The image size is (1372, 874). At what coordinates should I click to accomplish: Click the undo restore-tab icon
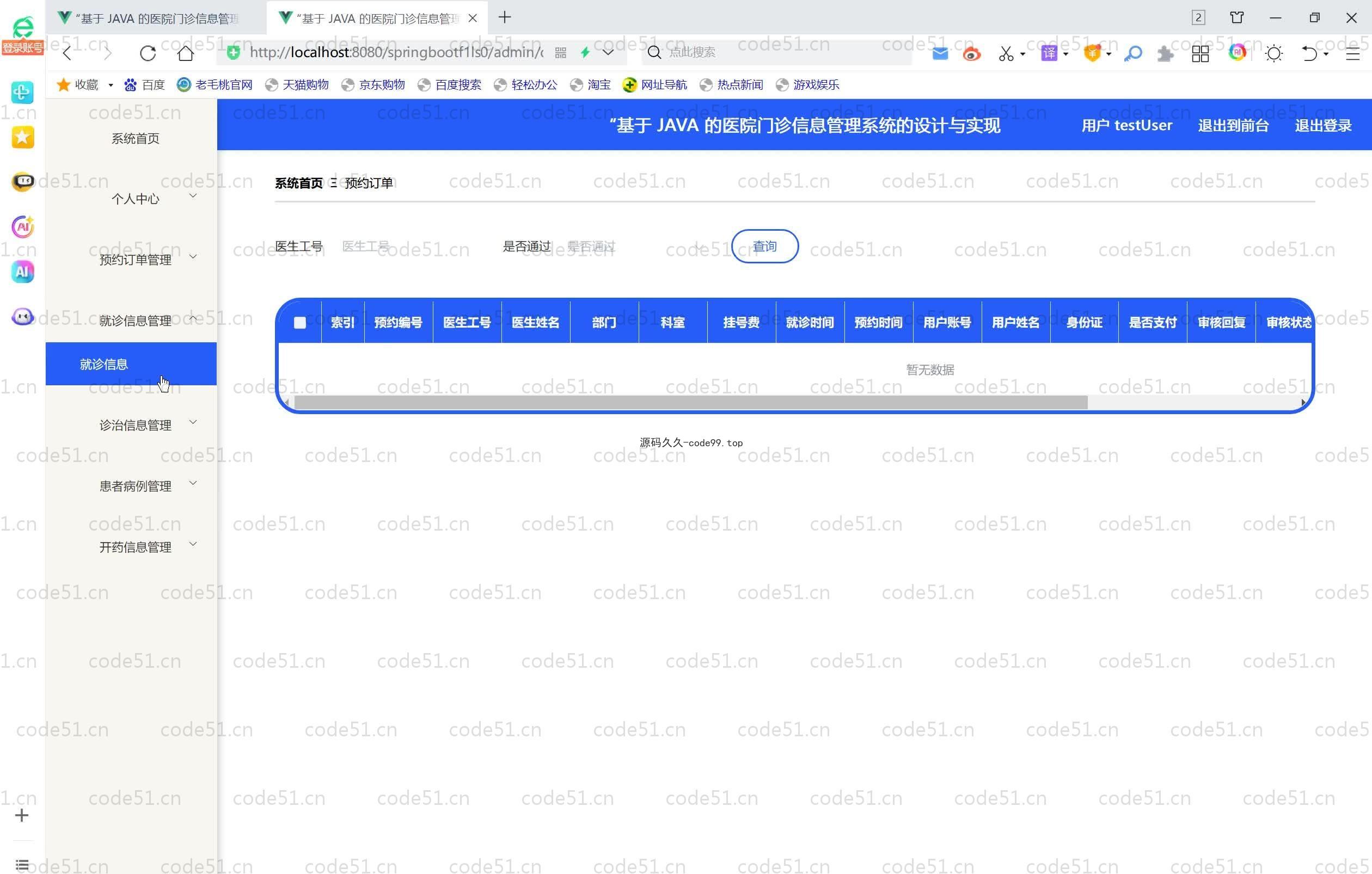pyautogui.click(x=1309, y=53)
